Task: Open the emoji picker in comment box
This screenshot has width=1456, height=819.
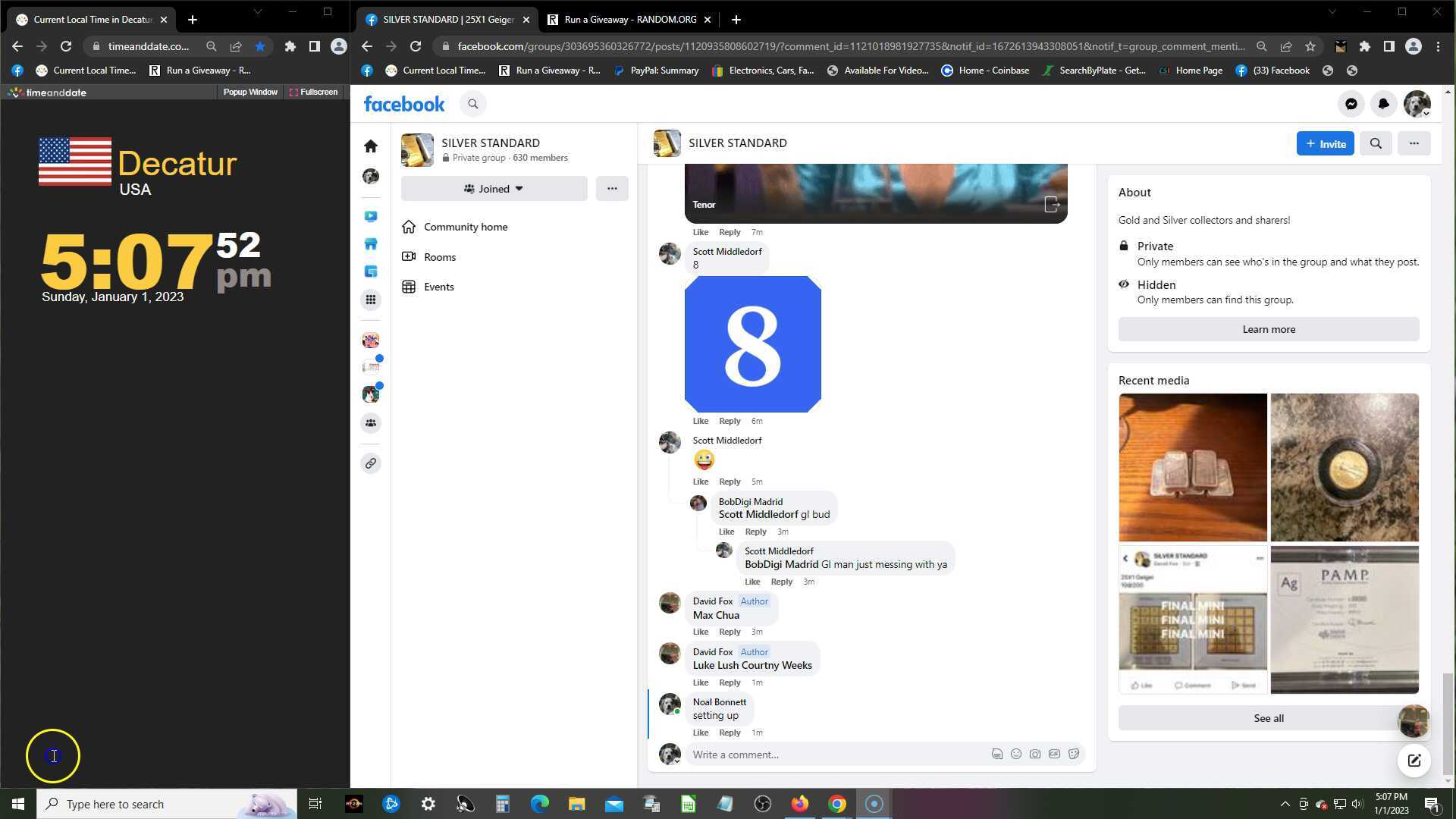Action: click(x=1015, y=754)
